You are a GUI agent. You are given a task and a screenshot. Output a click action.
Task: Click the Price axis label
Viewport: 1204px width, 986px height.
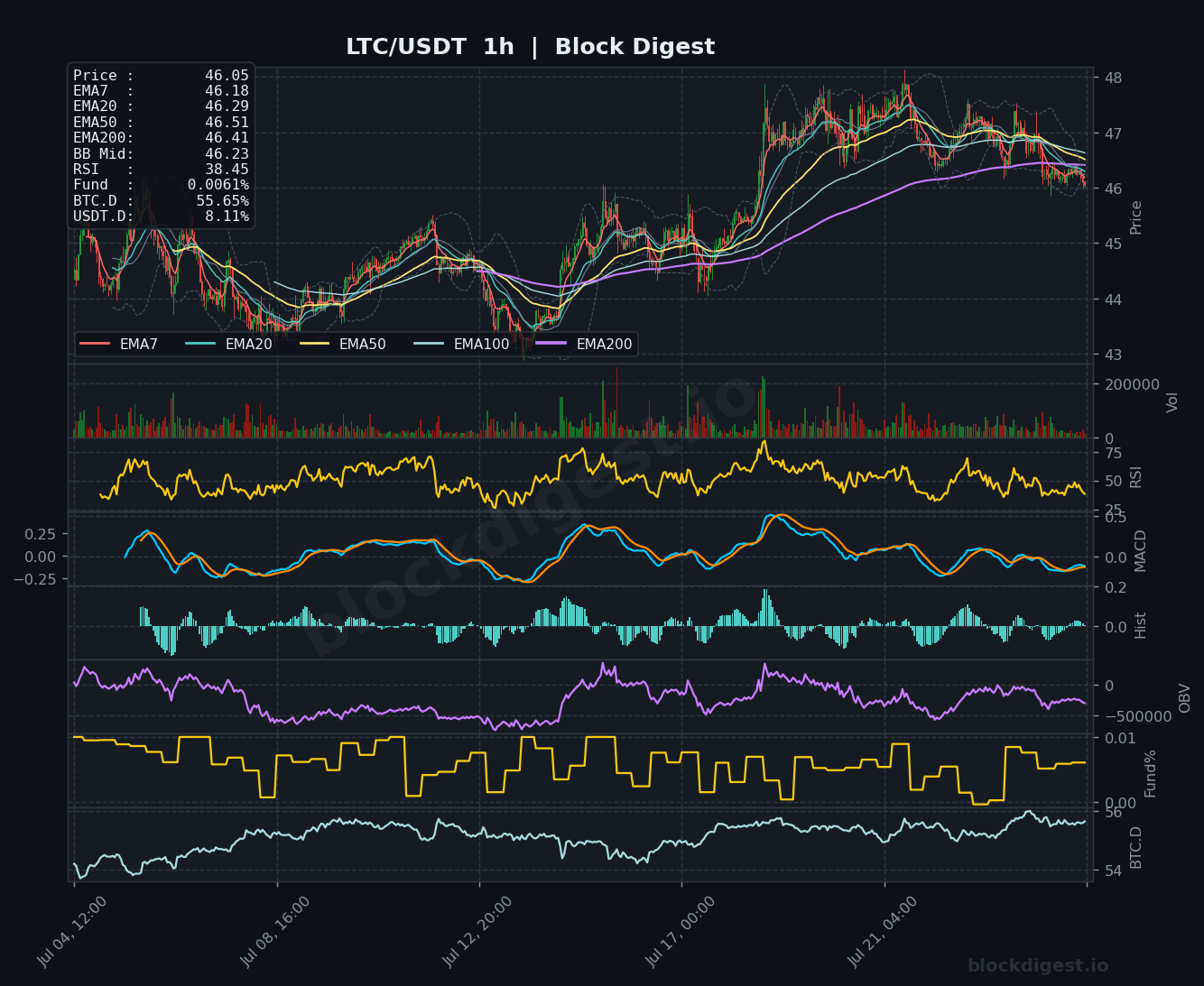(1136, 217)
